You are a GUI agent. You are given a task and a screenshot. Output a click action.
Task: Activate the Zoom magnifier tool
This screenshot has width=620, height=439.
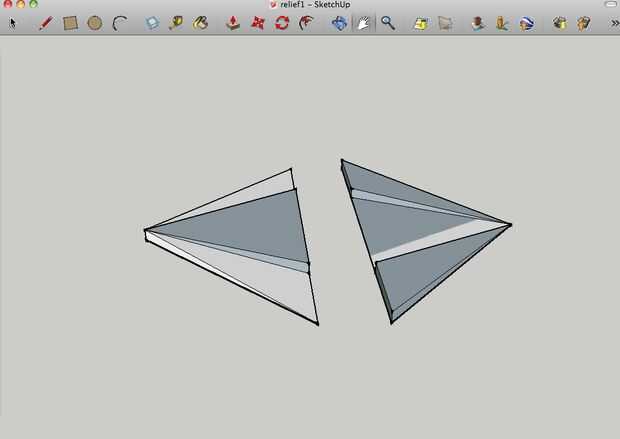point(388,23)
